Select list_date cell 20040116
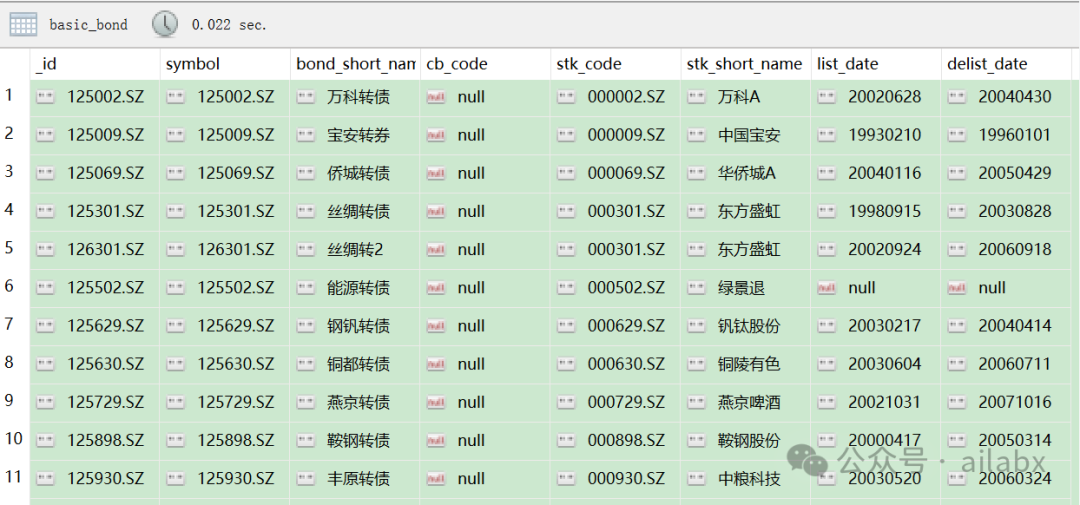The width and height of the screenshot is (1080, 505). pyautogui.click(x=875, y=173)
